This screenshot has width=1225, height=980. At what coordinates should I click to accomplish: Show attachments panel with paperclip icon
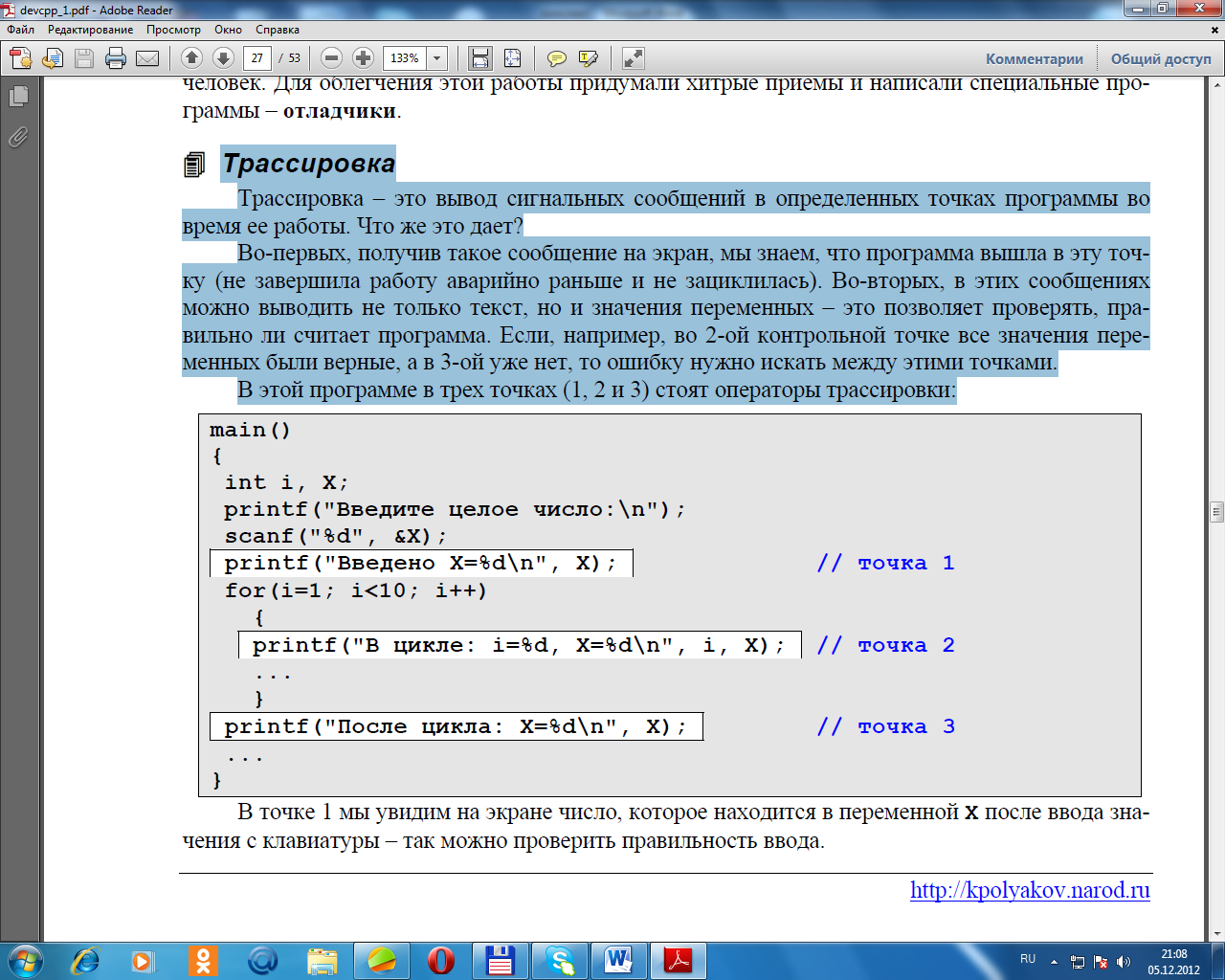18,137
